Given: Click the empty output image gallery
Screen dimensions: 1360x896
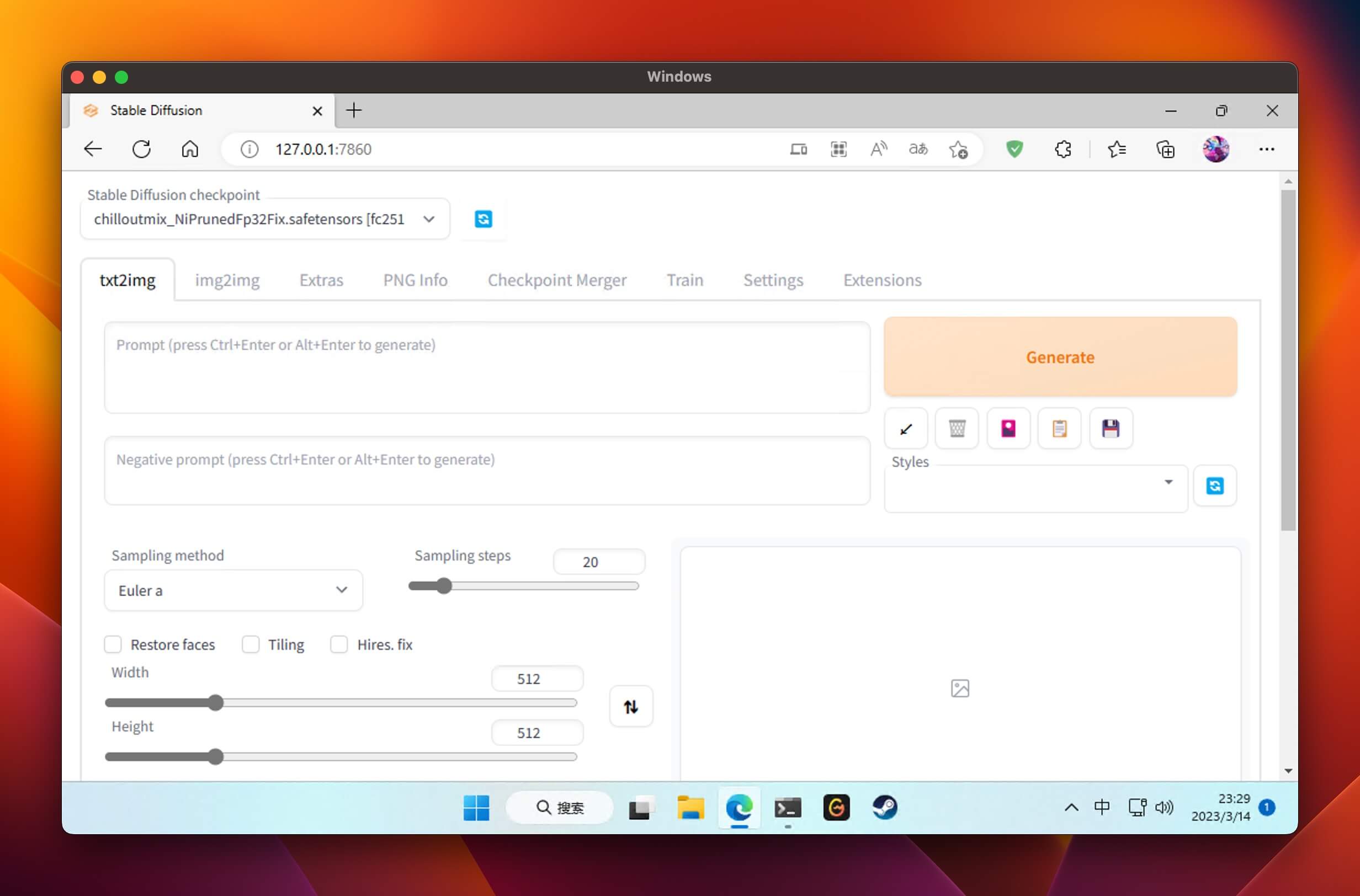Looking at the screenshot, I should click(960, 664).
